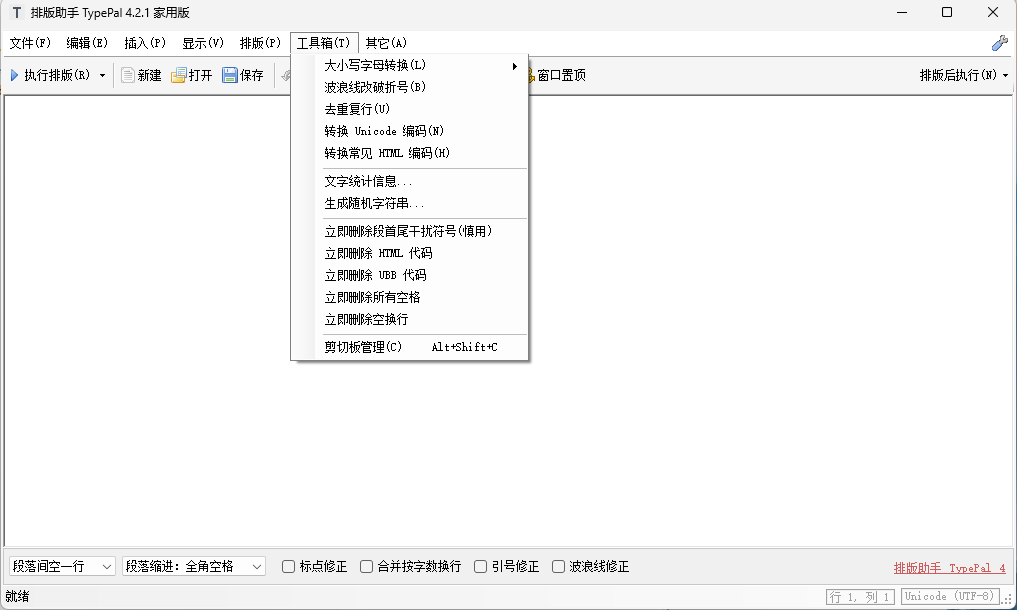
Task: Open 生成随机字符串 dialog
Action: coord(410,203)
